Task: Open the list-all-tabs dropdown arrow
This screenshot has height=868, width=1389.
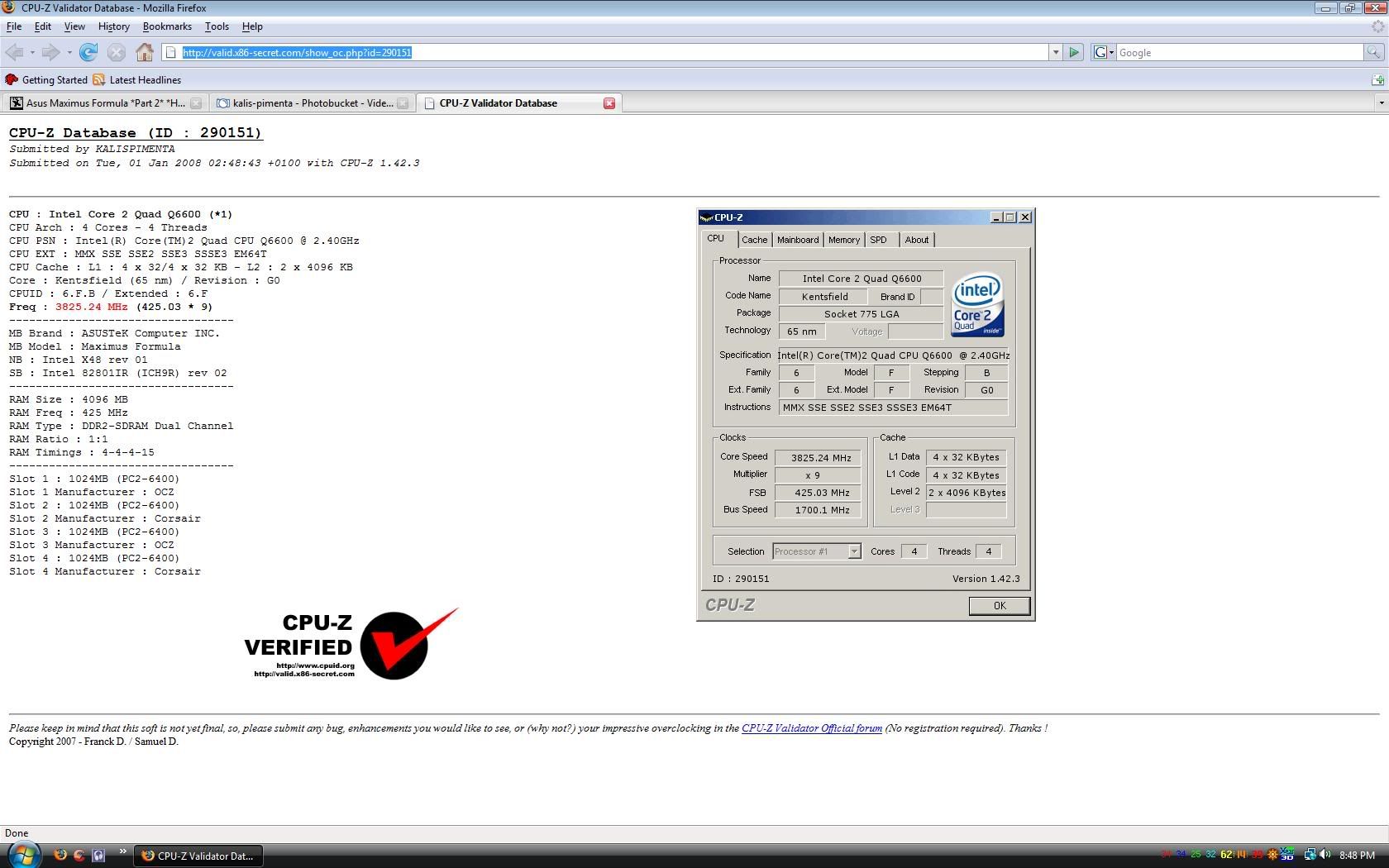Action: coord(1381,103)
